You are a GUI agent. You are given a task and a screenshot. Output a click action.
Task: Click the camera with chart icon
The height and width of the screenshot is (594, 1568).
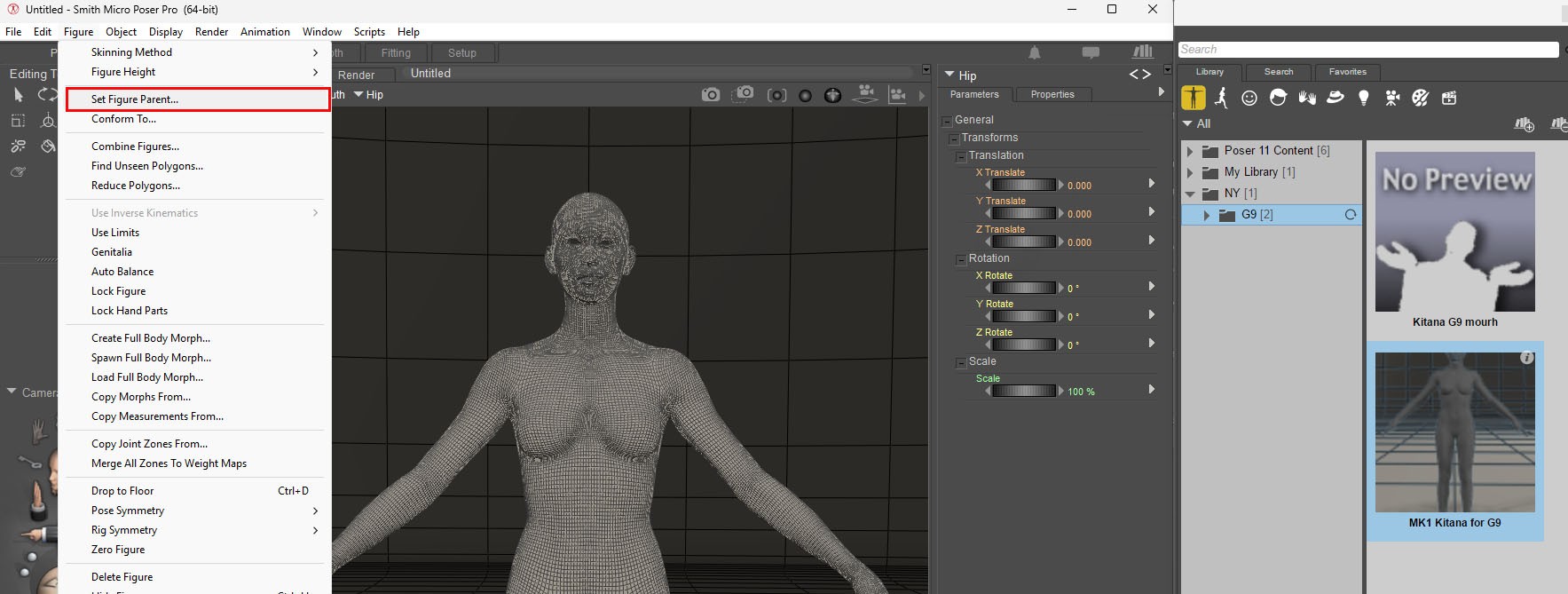point(897,94)
